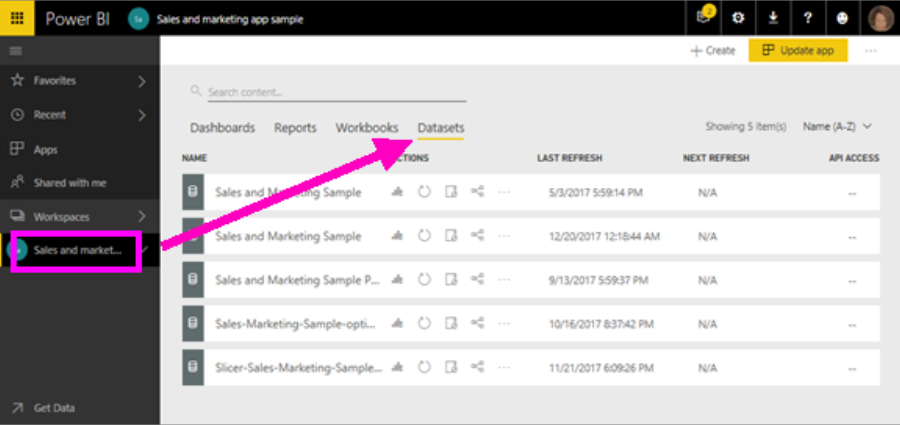Refresh now Slicer-Sales-Marketing-Sample... dataset
900x425 pixels.
(x=424, y=368)
